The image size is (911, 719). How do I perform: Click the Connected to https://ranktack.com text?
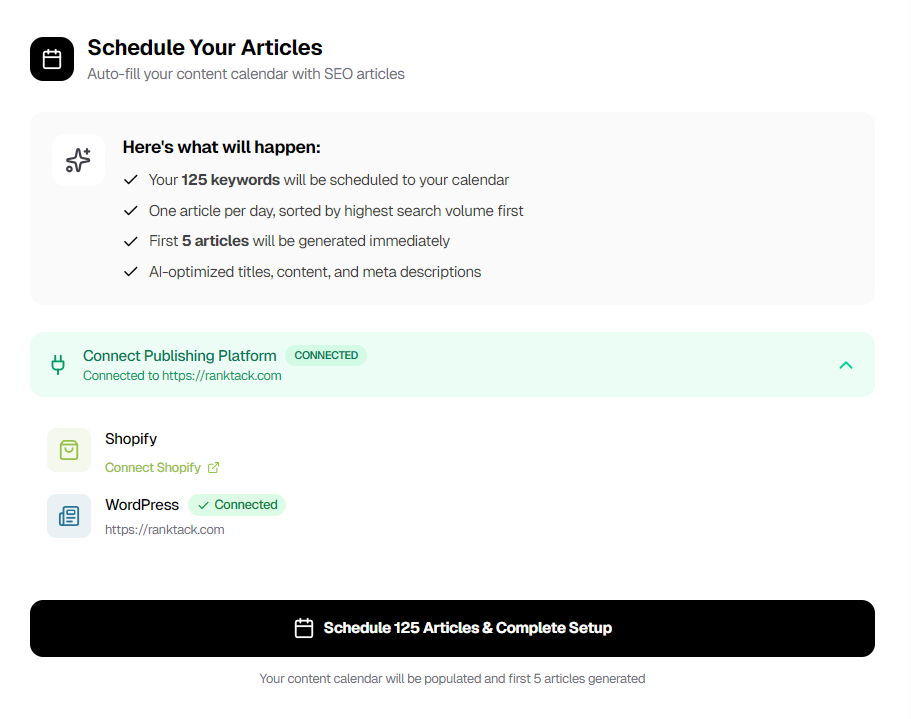pos(182,376)
